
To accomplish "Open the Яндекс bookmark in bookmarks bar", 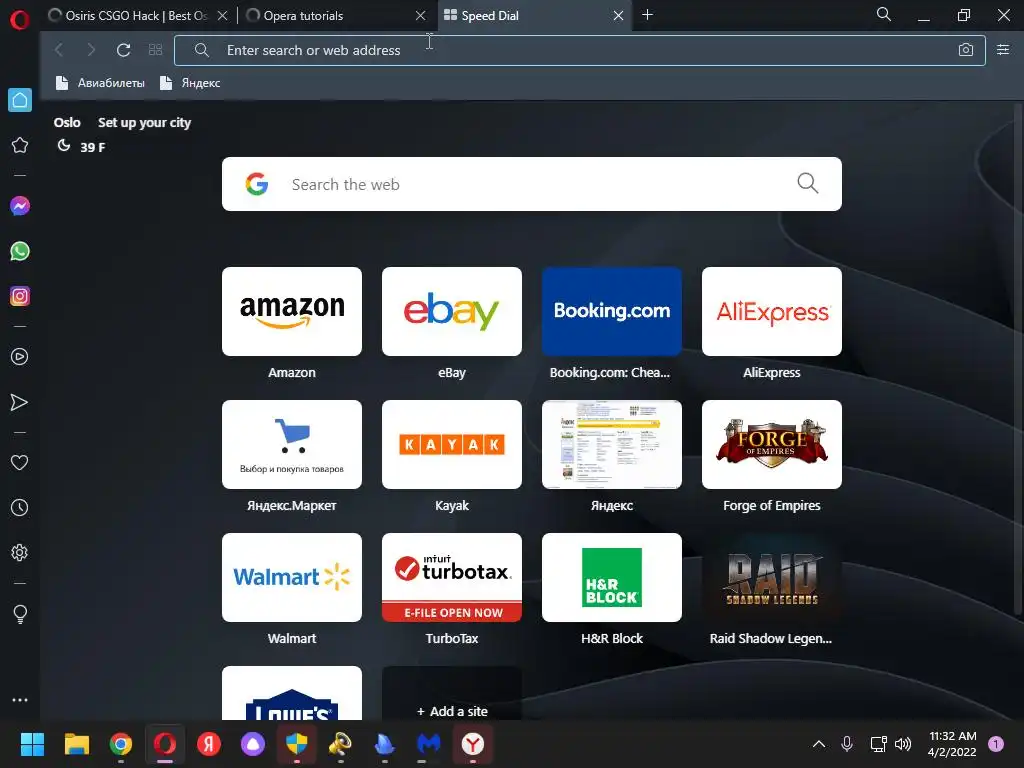I will click(190, 83).
